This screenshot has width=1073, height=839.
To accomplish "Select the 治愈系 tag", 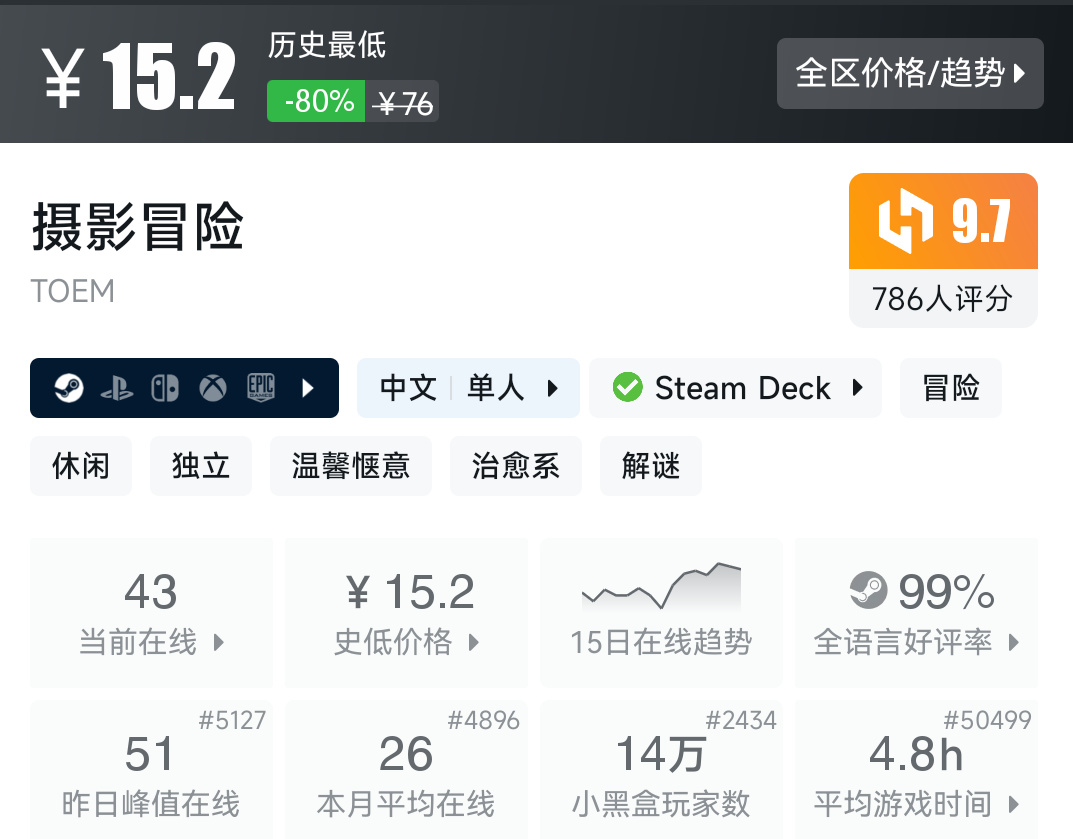I will coord(515,465).
